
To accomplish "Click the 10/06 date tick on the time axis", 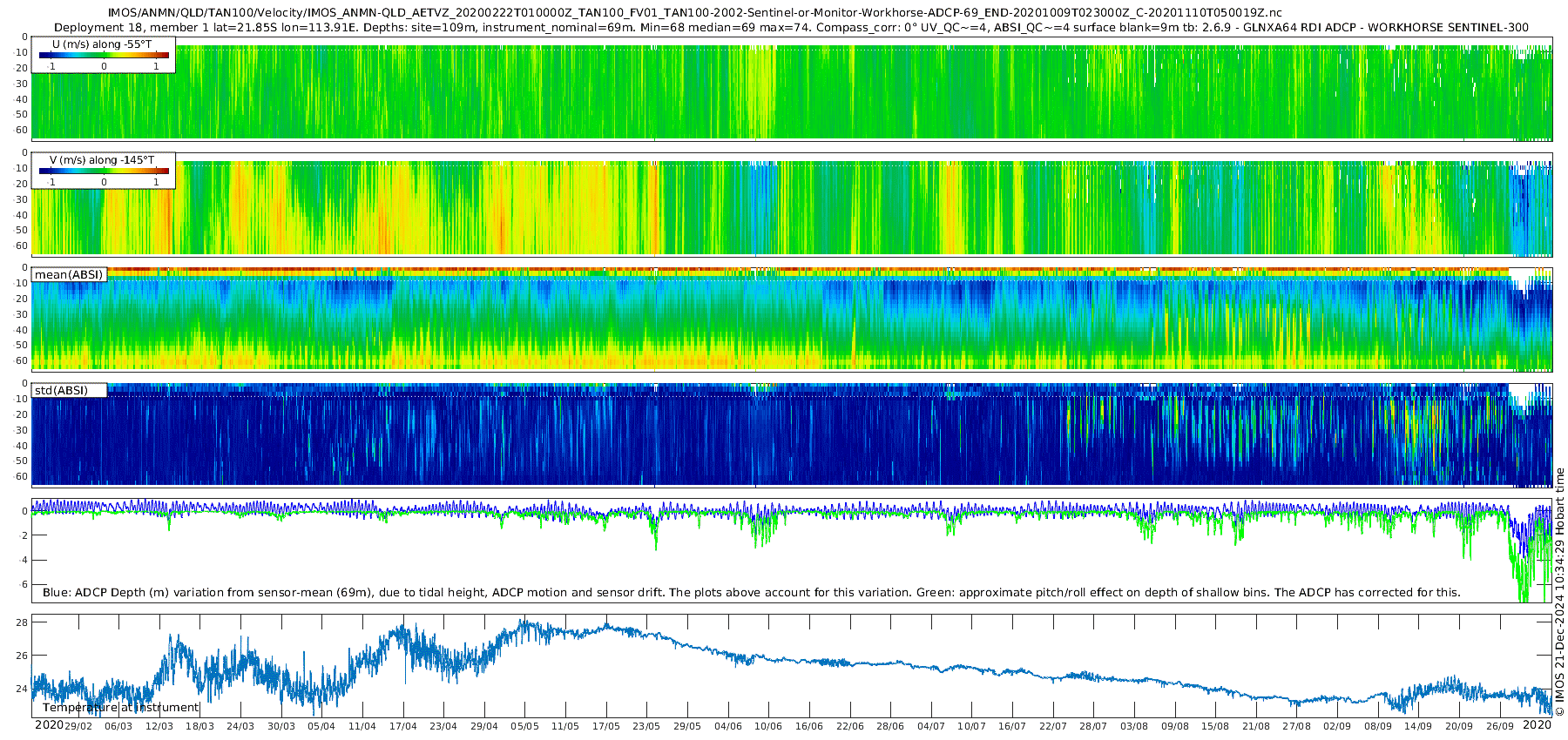I will pos(768,726).
